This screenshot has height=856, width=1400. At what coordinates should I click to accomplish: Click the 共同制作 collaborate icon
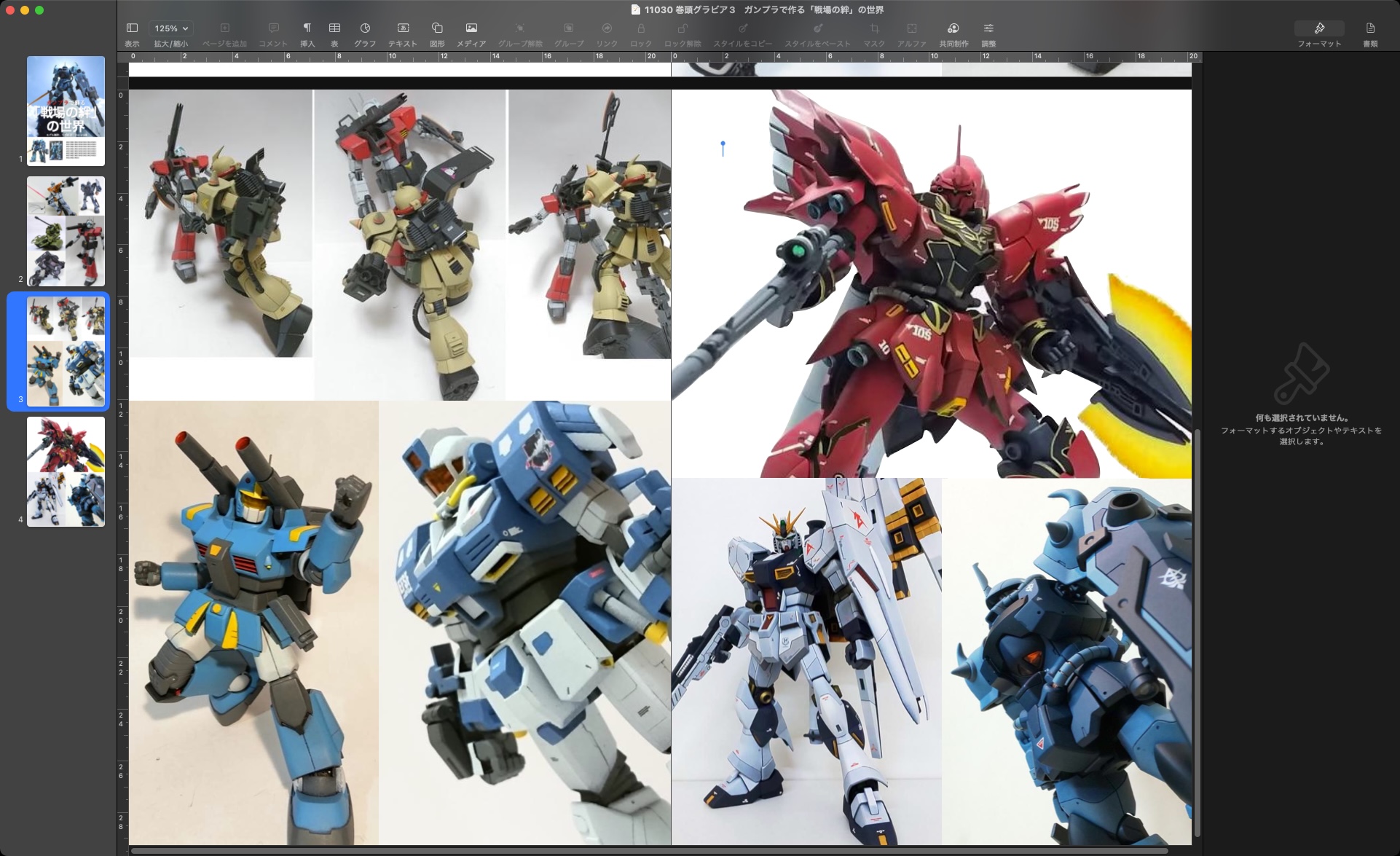[953, 28]
